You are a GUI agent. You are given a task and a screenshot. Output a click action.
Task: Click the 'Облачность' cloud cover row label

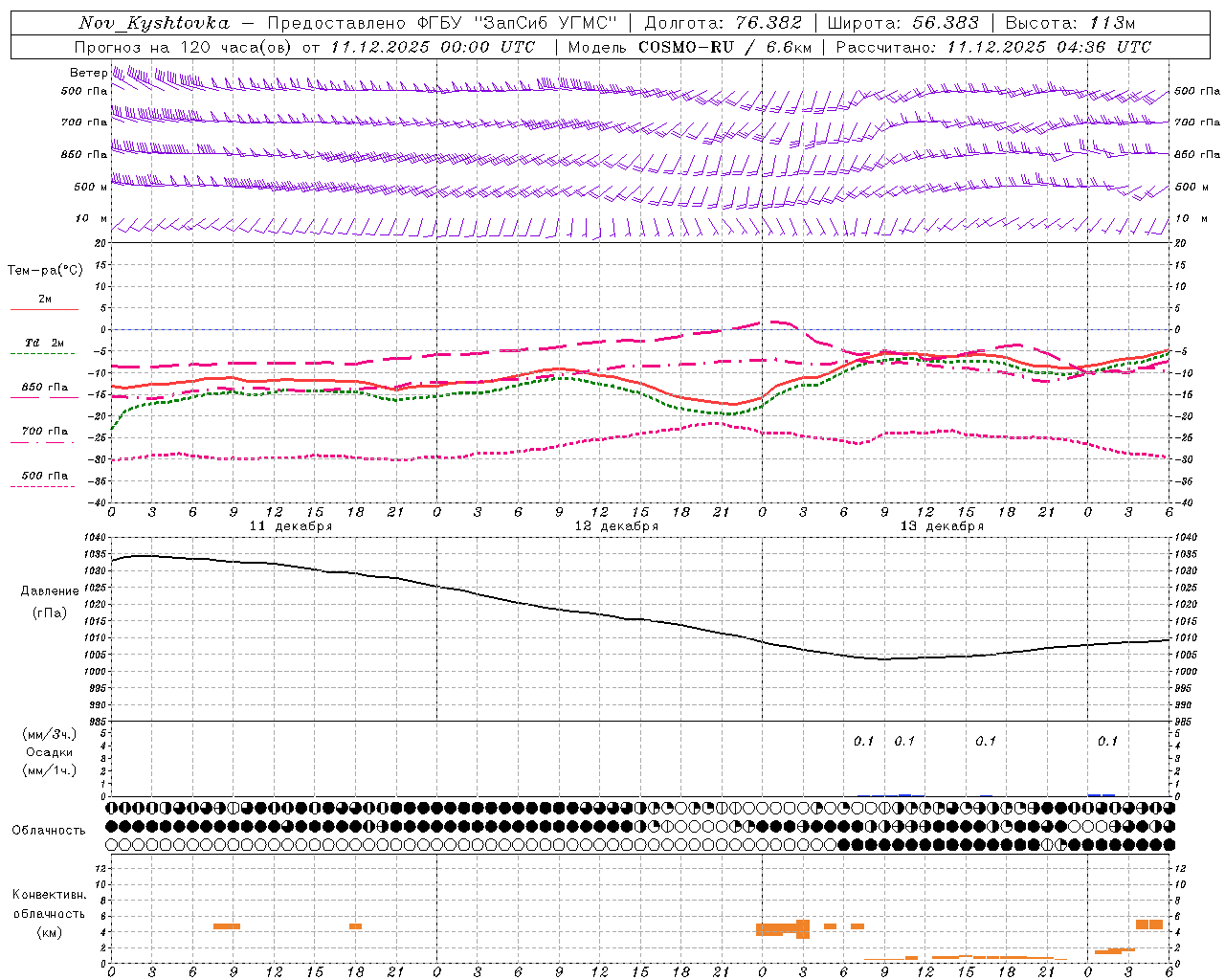49,830
